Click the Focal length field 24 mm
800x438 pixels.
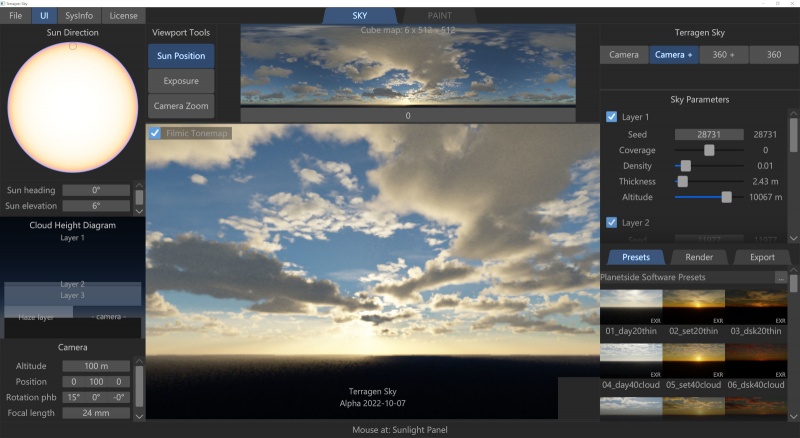coord(96,413)
